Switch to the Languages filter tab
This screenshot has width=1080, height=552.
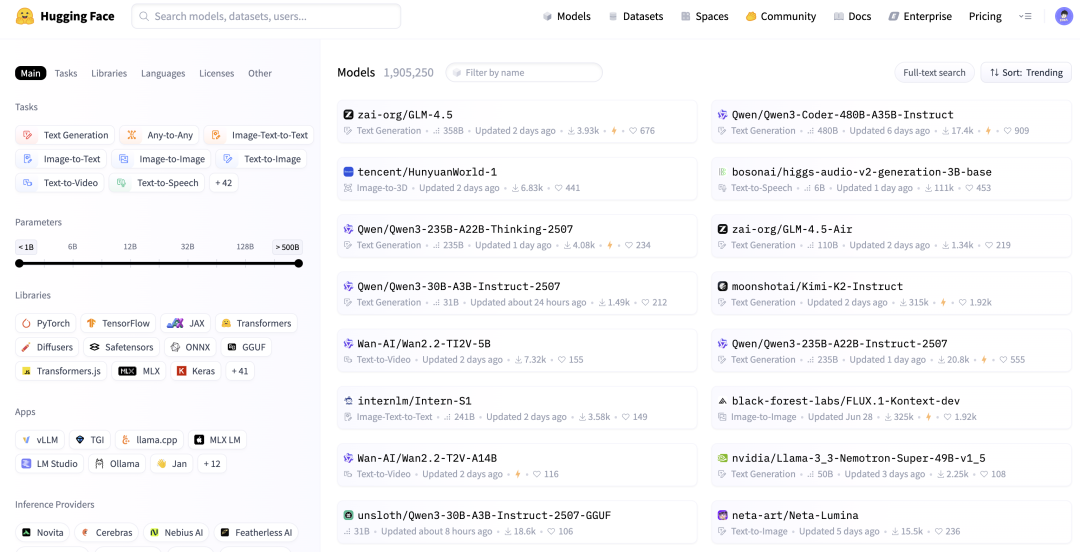163,73
